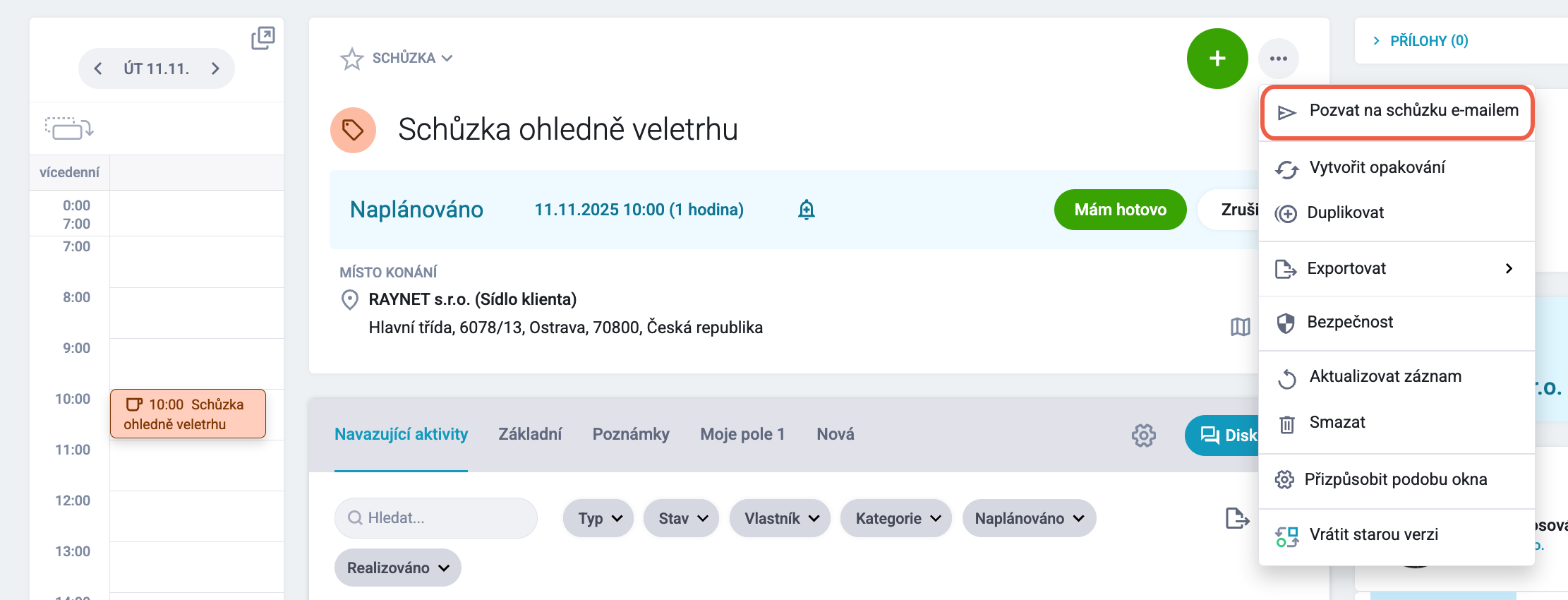The width and height of the screenshot is (1568, 600).
Task: Click Vrátit starou verzi
Action: tap(1397, 535)
